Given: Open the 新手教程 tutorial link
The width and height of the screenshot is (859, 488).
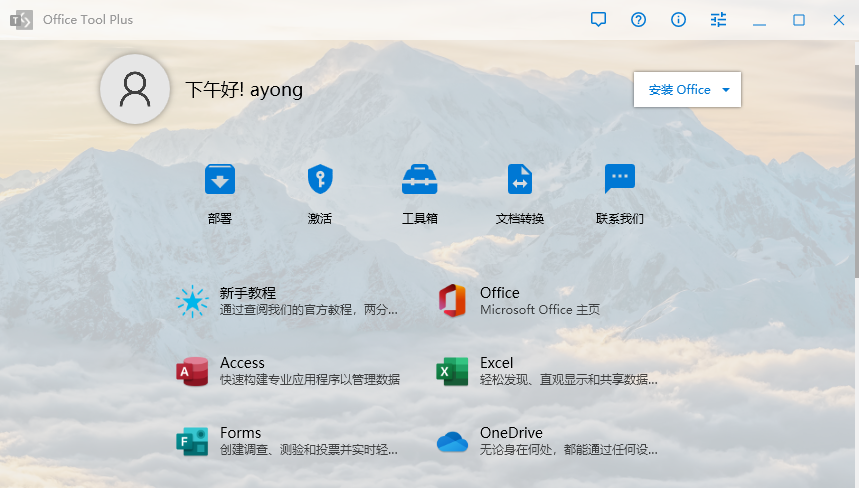Looking at the screenshot, I should [248, 293].
